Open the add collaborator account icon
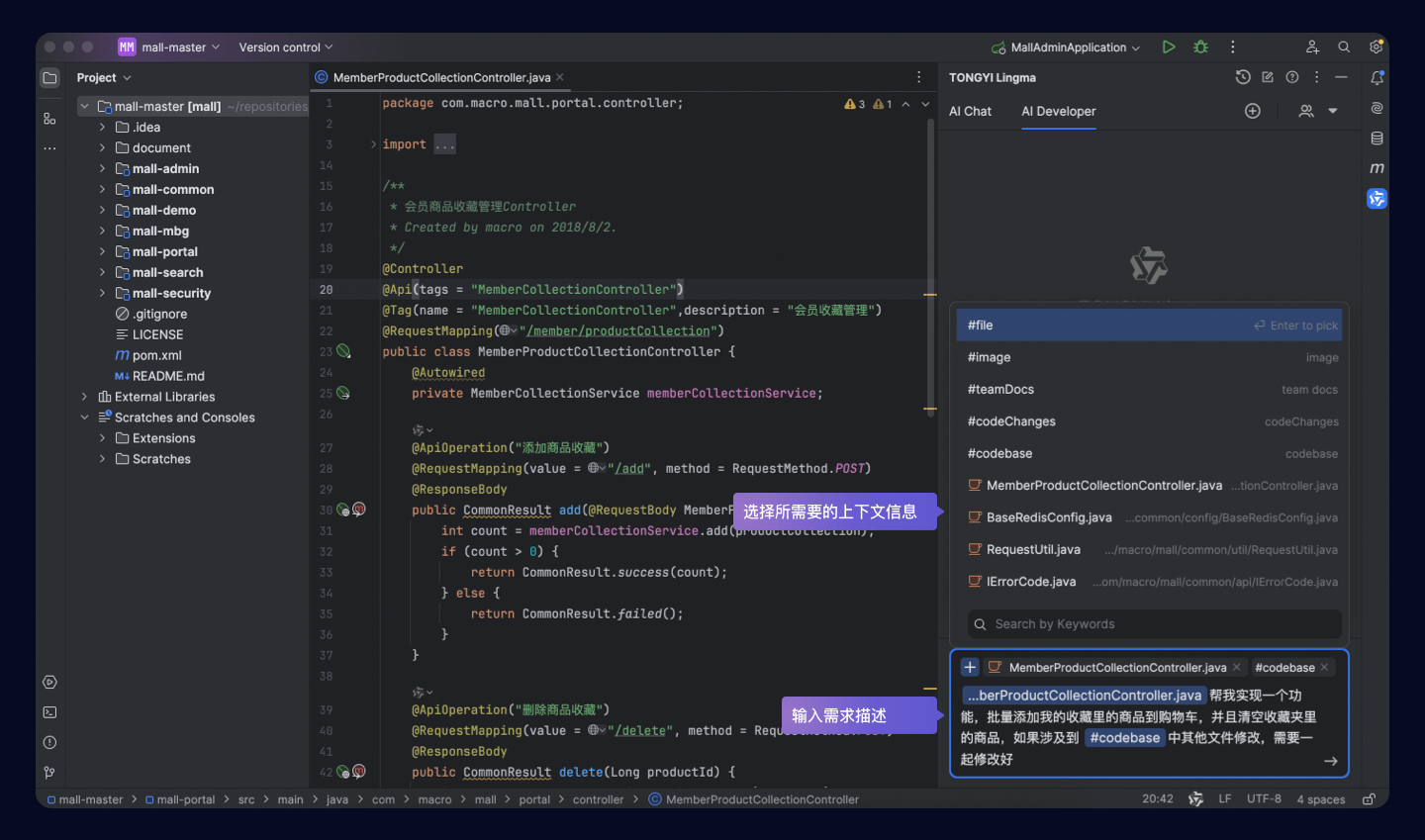The image size is (1425, 840). 1312,47
